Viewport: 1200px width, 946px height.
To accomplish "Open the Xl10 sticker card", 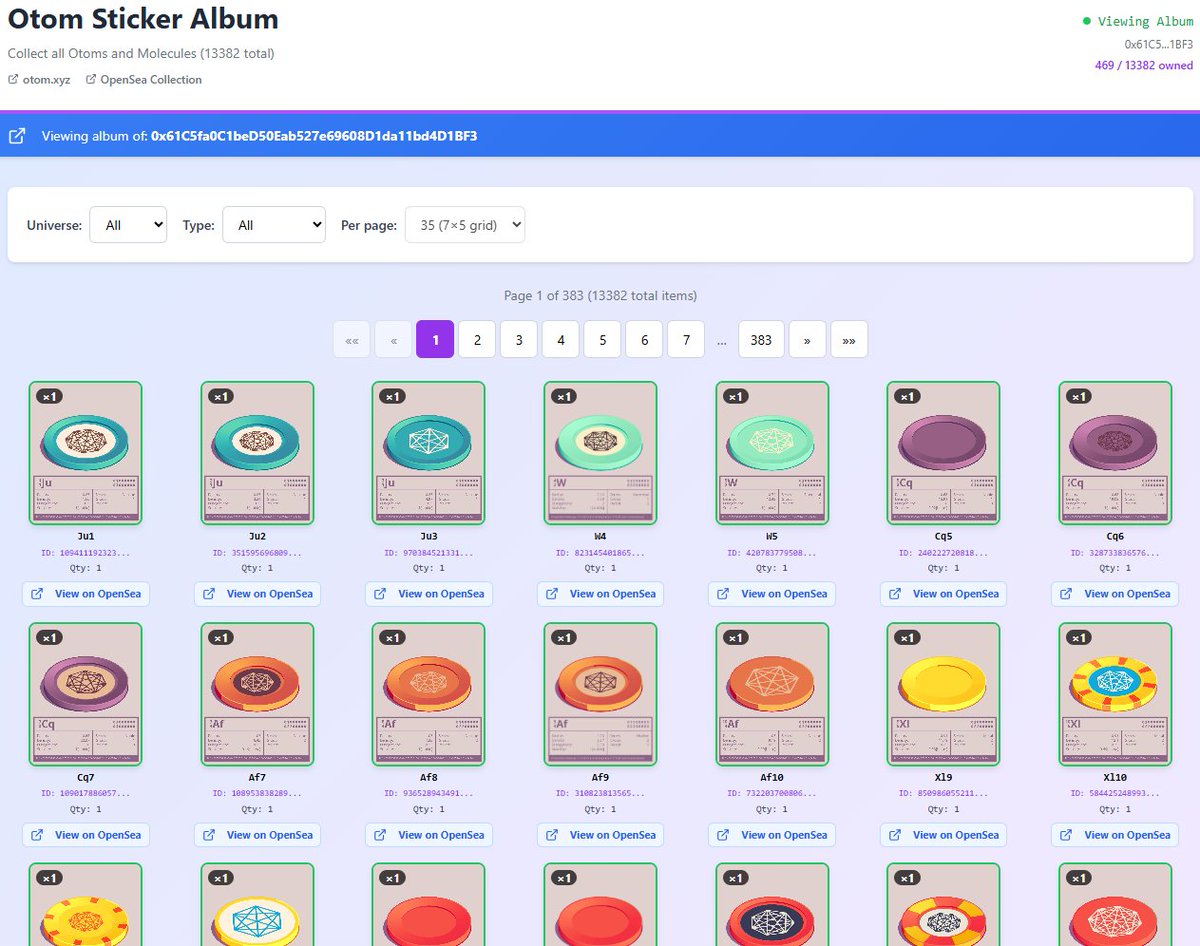I will point(1115,694).
